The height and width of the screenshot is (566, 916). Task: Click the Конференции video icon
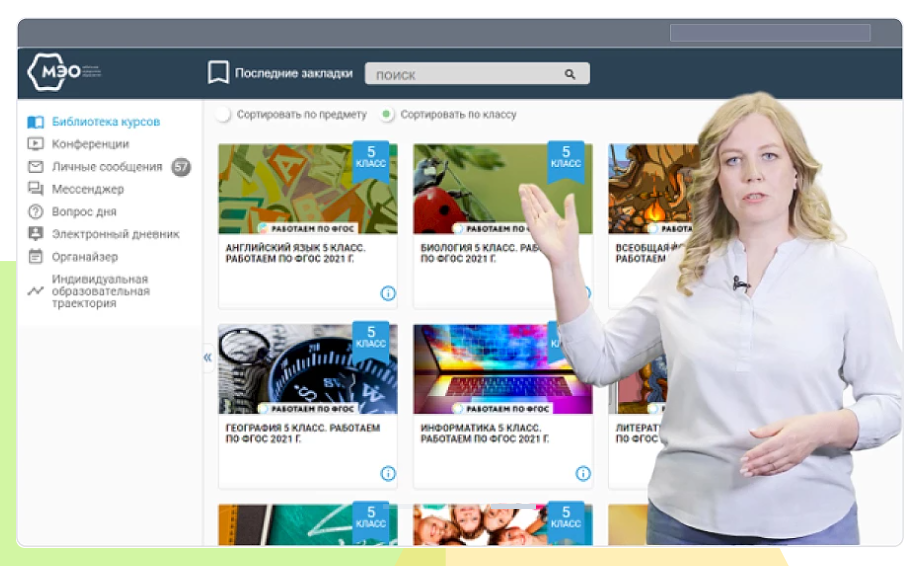tap(36, 144)
